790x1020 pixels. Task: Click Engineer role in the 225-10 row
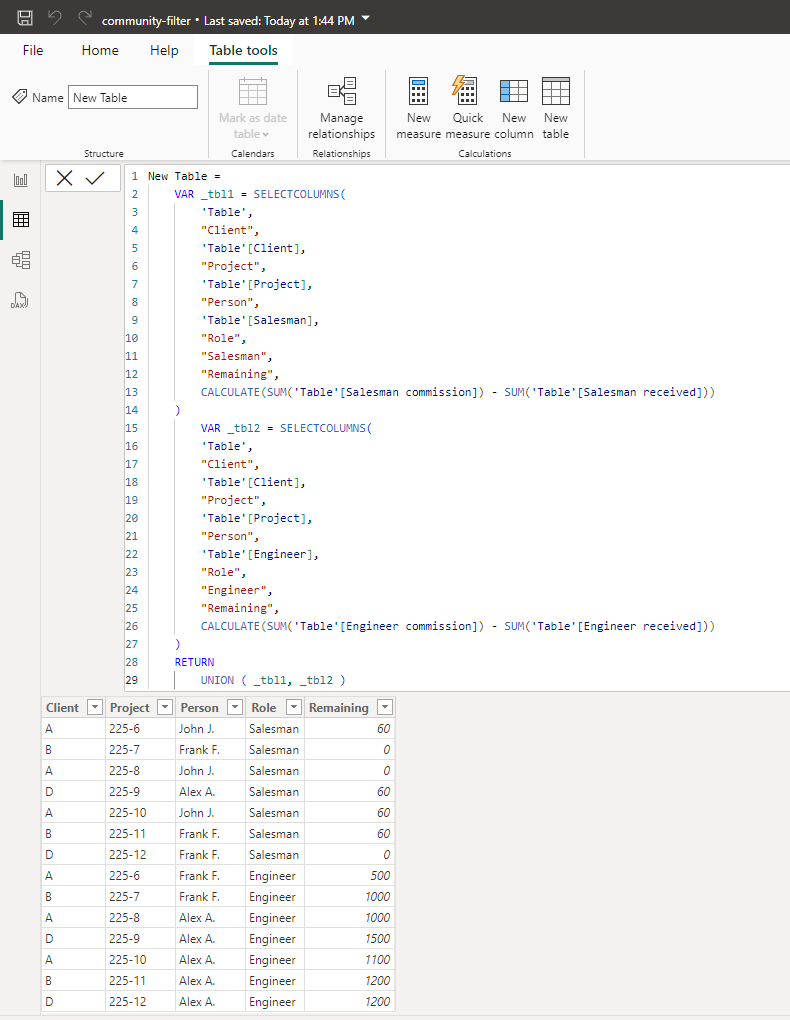click(272, 960)
